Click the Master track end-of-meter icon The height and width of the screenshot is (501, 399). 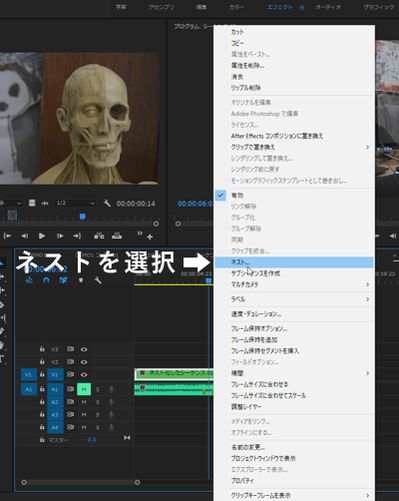tap(127, 438)
